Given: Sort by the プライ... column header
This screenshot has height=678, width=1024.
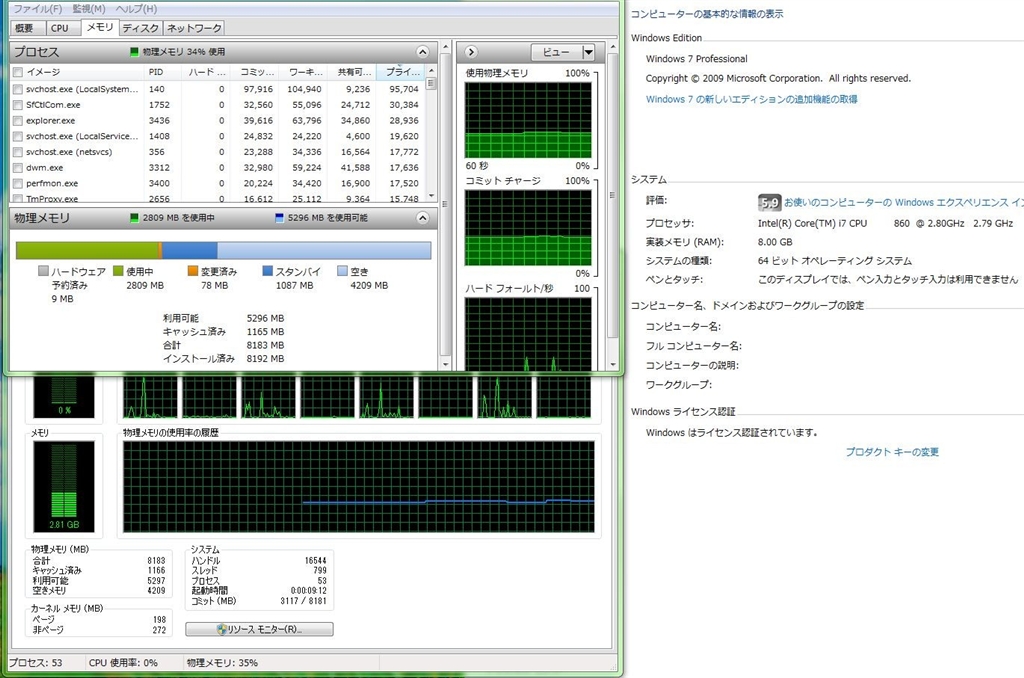Looking at the screenshot, I should pos(402,72).
